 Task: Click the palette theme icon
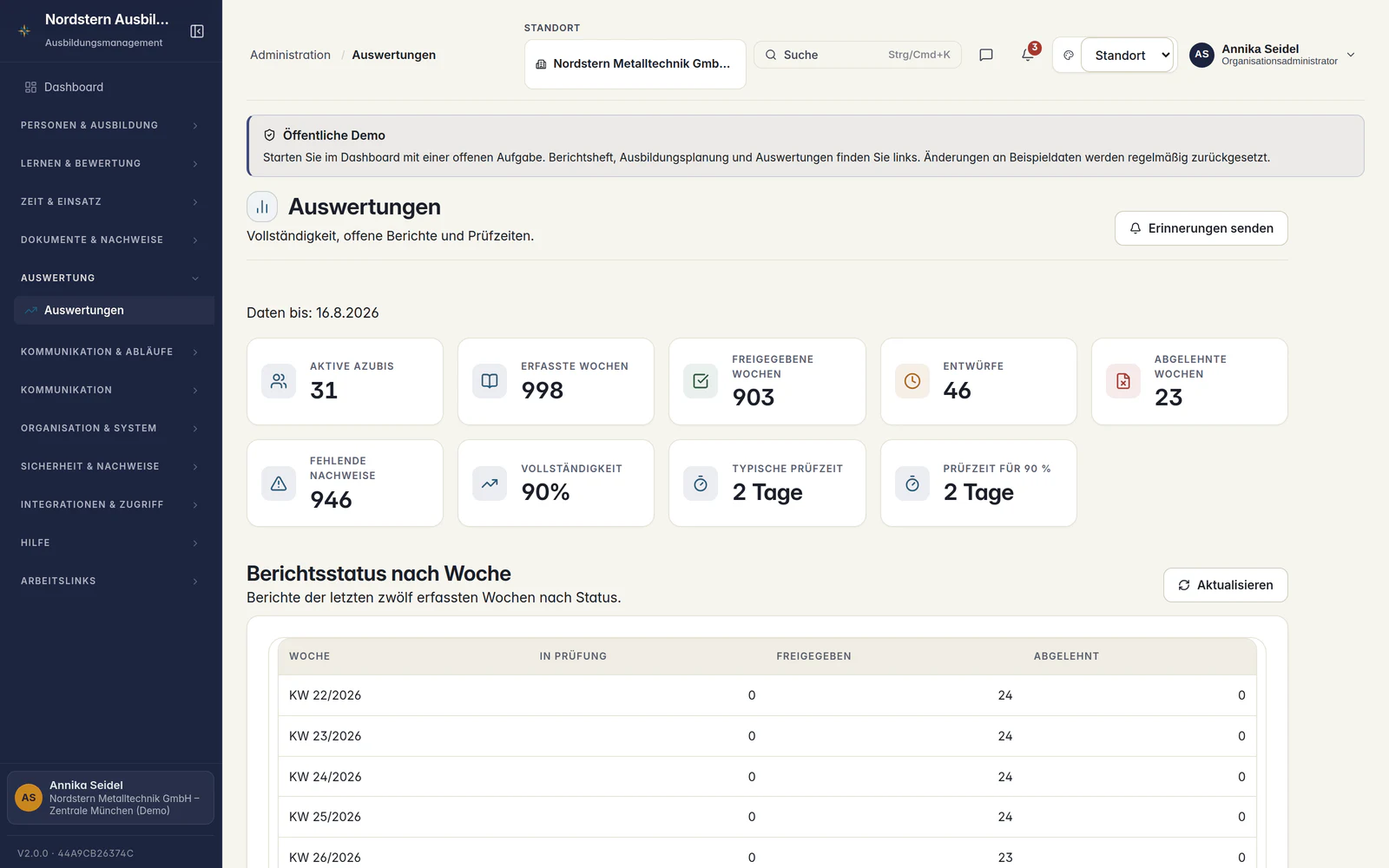click(x=1069, y=55)
